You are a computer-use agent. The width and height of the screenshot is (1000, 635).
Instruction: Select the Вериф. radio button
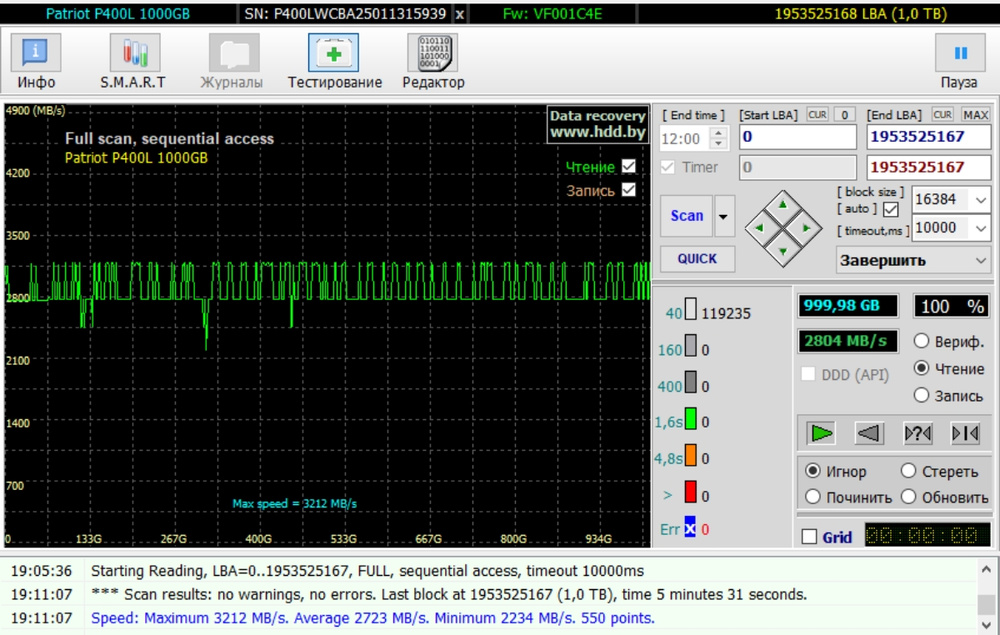[922, 341]
